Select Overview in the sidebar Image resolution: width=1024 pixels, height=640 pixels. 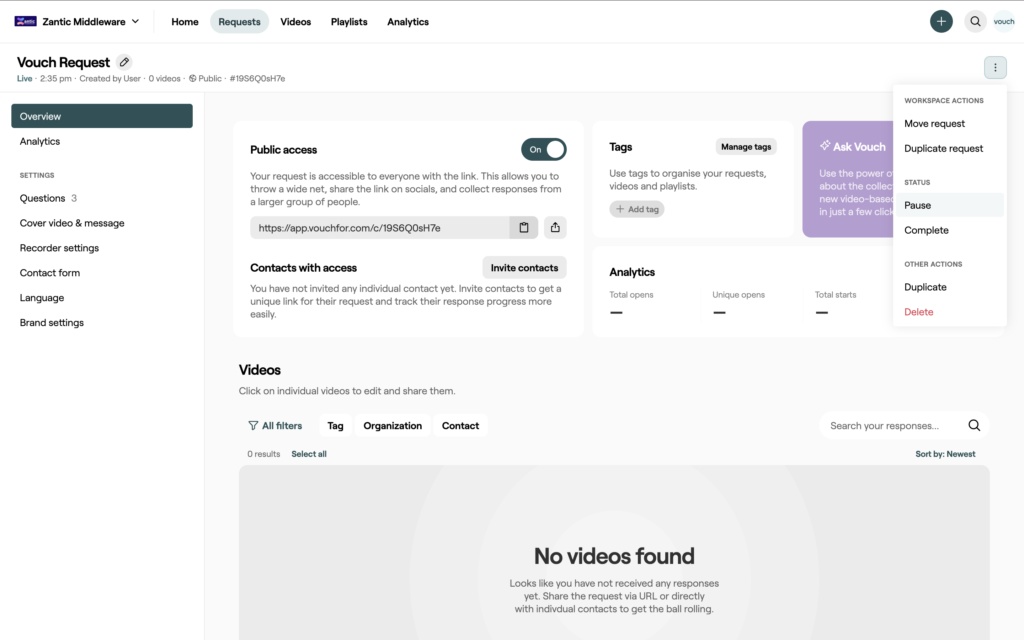coord(102,116)
